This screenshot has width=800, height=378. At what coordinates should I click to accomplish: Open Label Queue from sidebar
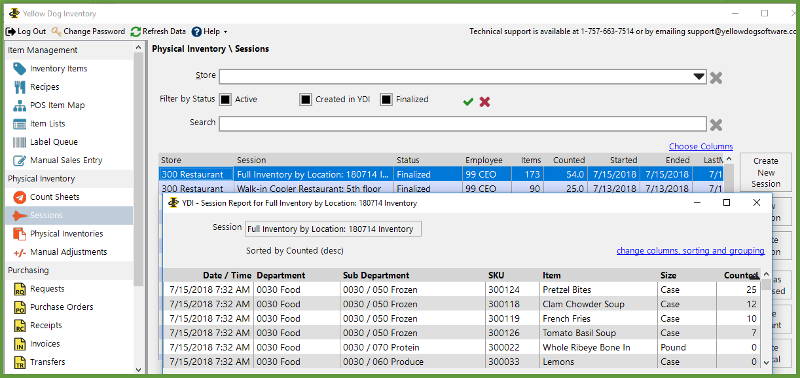pos(54,142)
